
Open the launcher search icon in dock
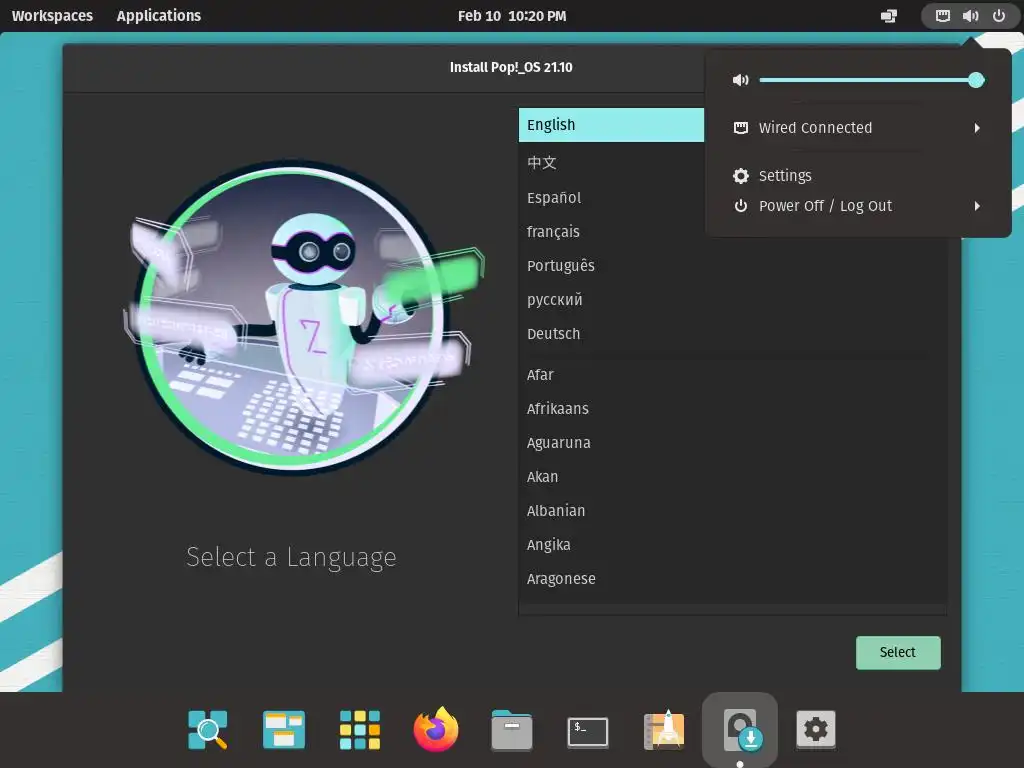pos(208,729)
